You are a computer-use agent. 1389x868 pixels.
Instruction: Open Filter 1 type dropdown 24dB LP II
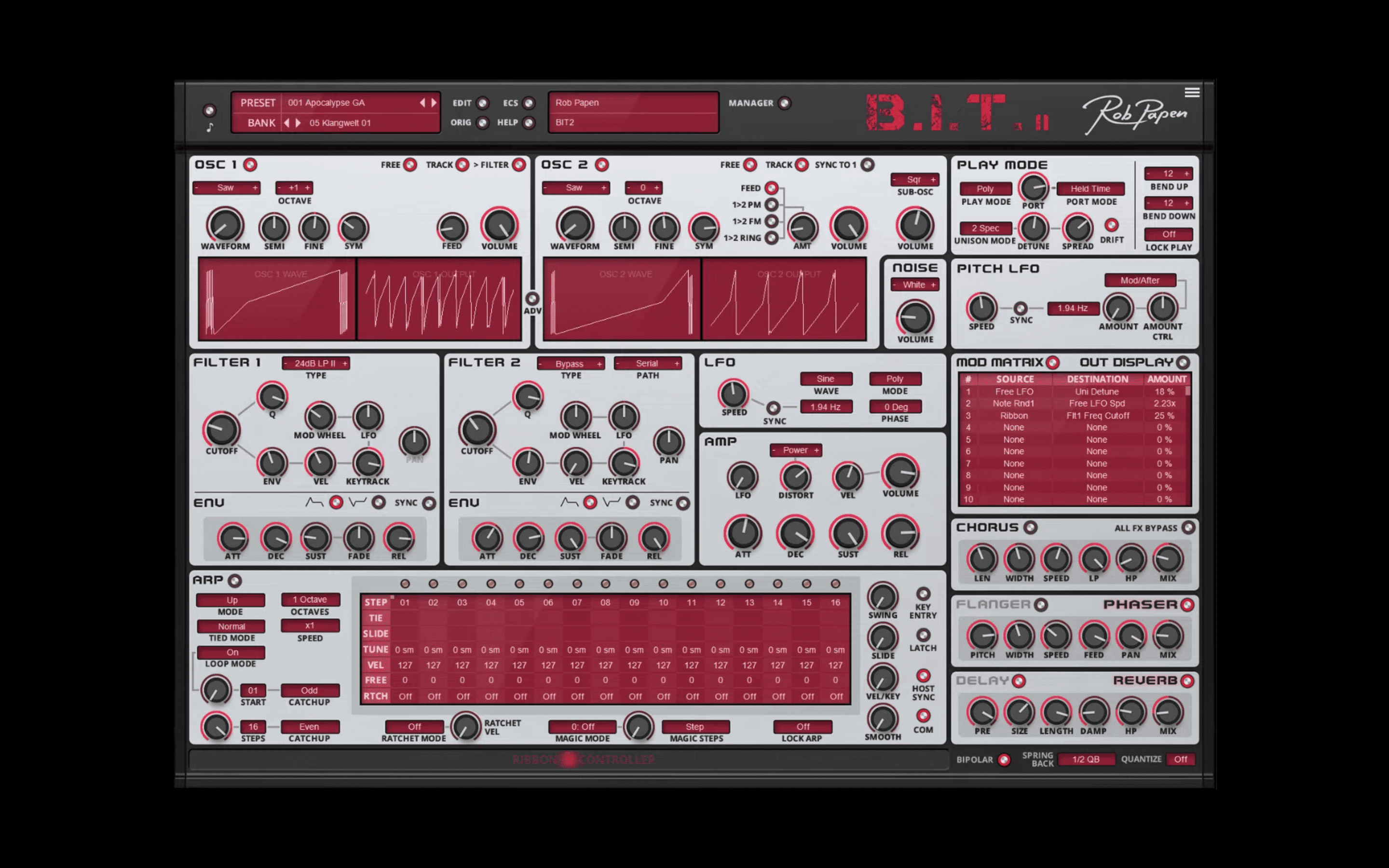pyautogui.click(x=315, y=364)
